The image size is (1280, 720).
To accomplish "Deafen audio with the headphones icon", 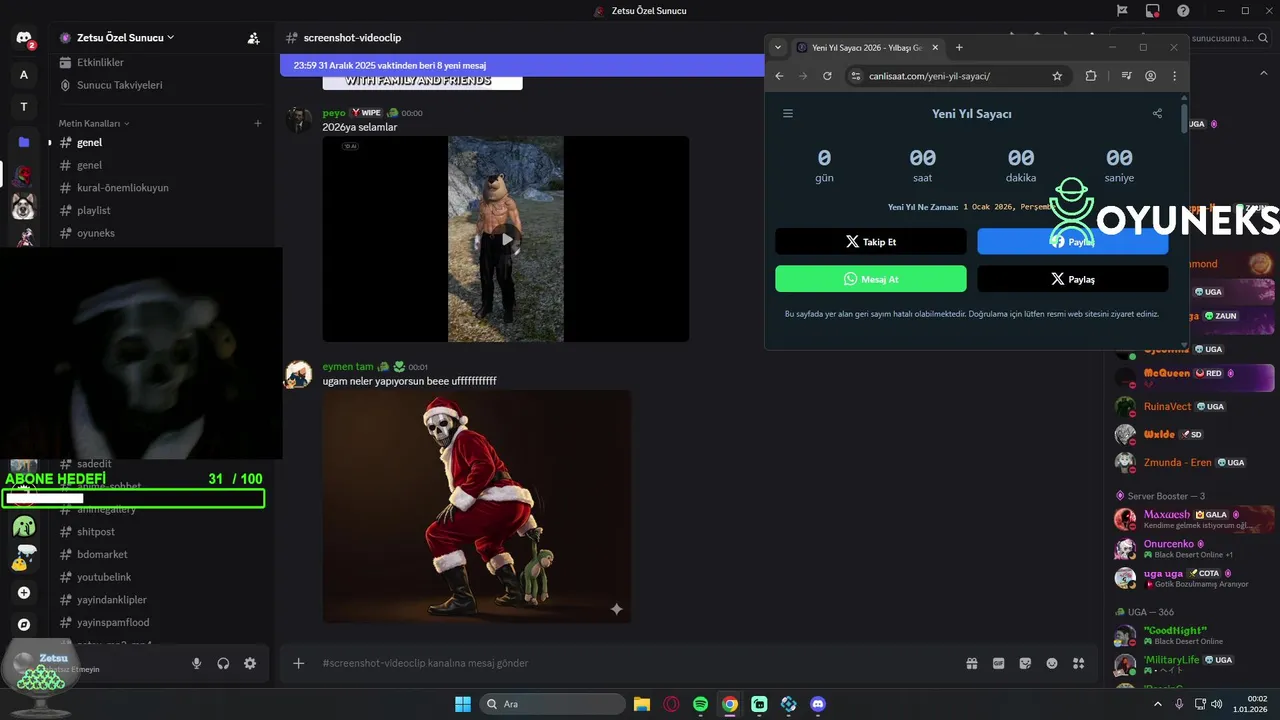I will tap(223, 663).
